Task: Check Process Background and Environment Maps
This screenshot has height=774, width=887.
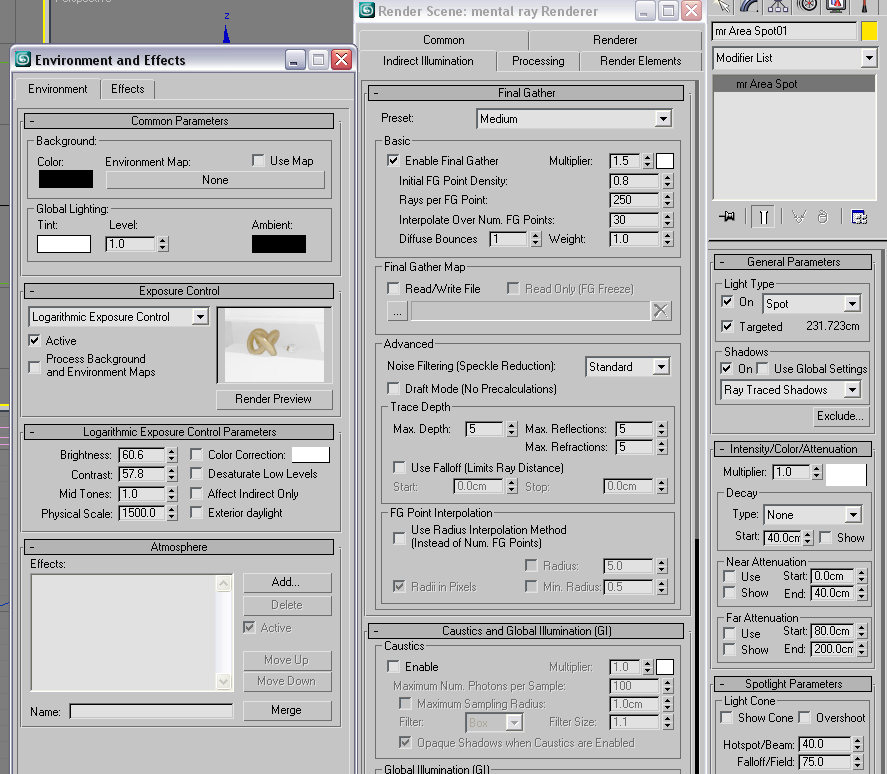Action: [35, 367]
